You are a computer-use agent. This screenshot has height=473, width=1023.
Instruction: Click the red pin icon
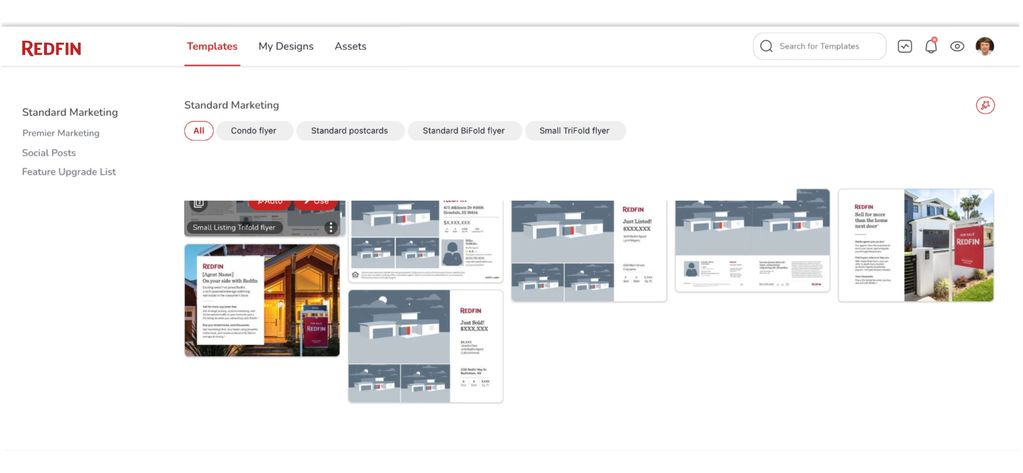coord(985,105)
